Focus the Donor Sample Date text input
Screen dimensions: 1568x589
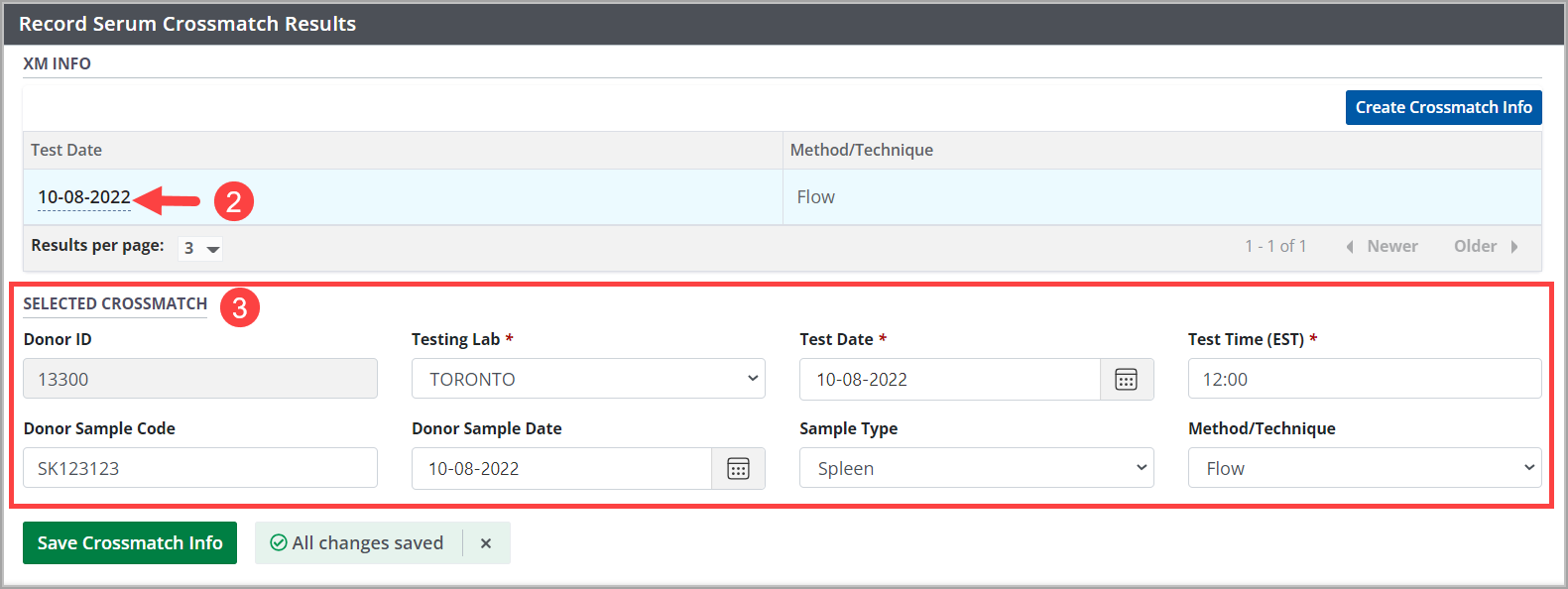561,469
